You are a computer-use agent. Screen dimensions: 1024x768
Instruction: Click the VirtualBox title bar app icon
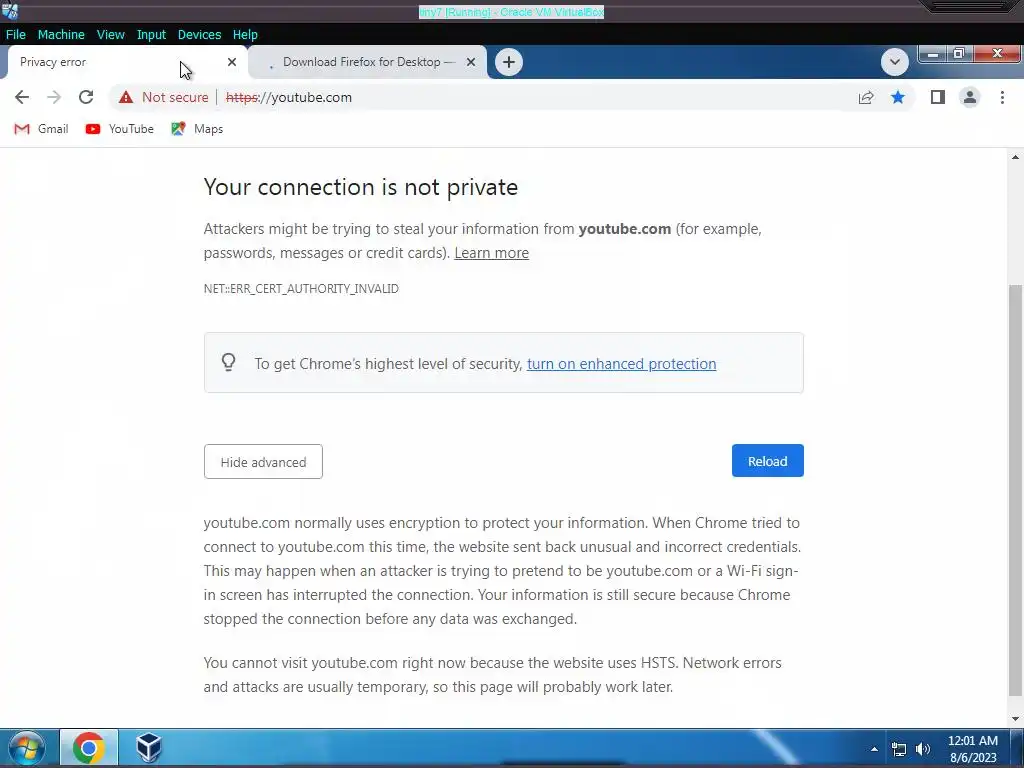point(10,11)
